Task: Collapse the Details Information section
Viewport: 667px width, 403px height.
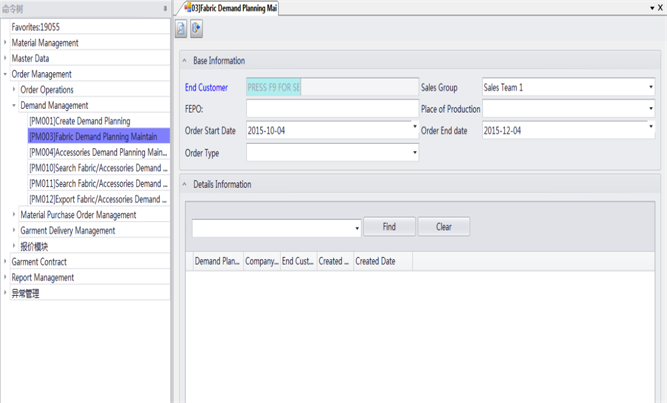Action: [184, 185]
